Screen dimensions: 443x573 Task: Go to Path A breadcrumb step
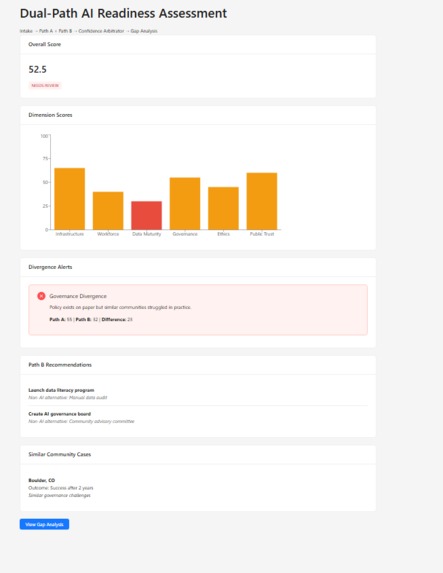coord(46,31)
